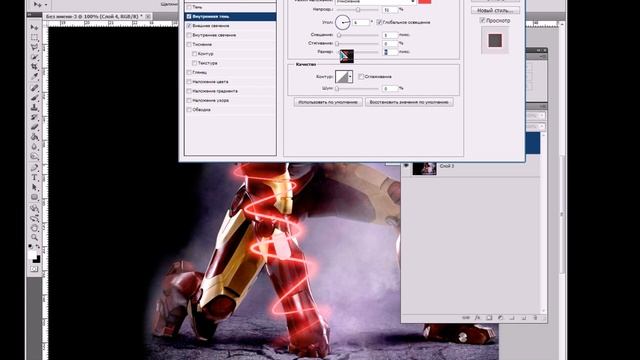
Task: Open the layer opacity dropdown in Layers panel
Action: [x=542, y=116]
